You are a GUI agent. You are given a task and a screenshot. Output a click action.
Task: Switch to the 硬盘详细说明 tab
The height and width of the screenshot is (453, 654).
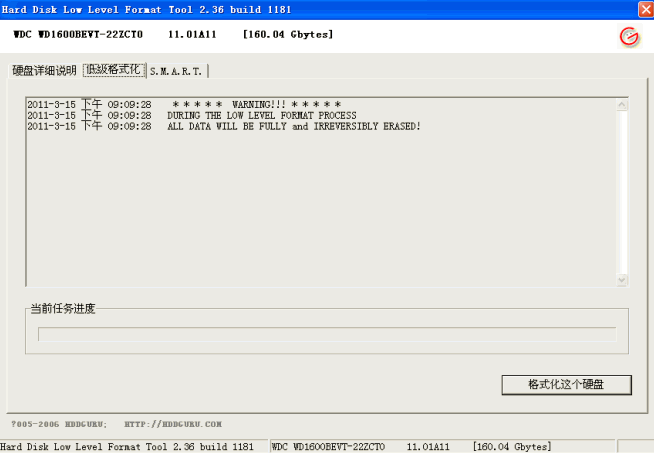44,71
